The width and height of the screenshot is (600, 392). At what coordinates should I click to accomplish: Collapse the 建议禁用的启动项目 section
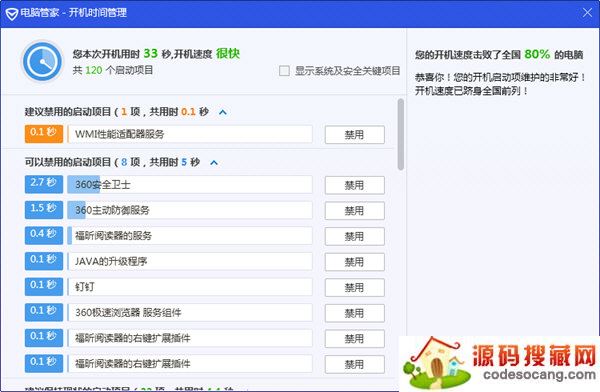(x=223, y=112)
